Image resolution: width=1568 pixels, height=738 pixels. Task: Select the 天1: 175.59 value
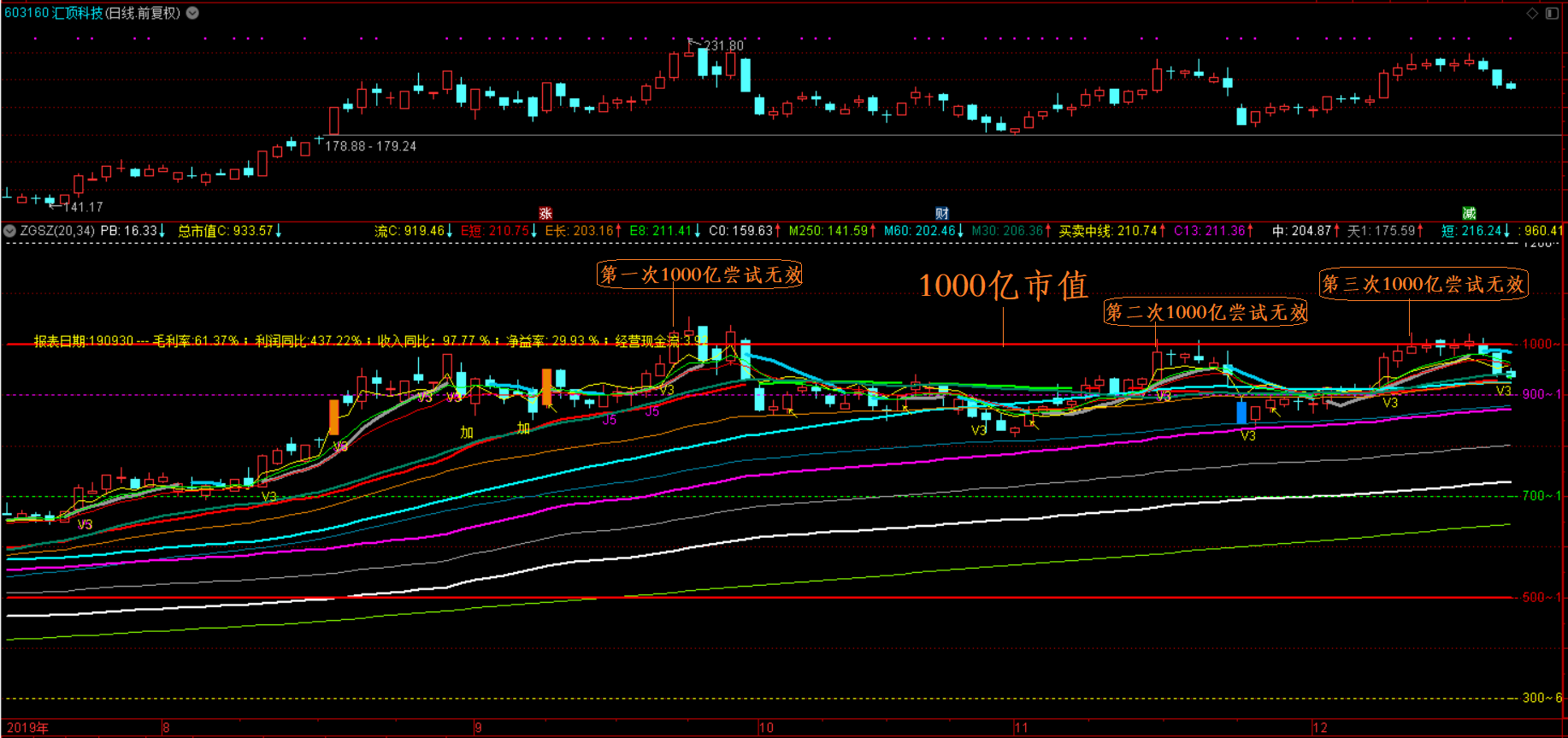[x=1385, y=231]
